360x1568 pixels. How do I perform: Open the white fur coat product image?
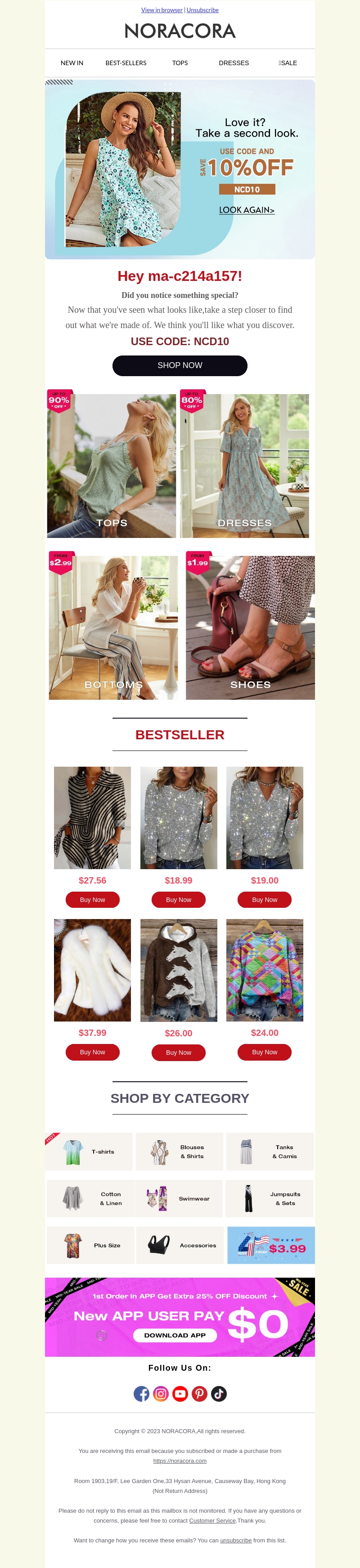[x=93, y=970]
